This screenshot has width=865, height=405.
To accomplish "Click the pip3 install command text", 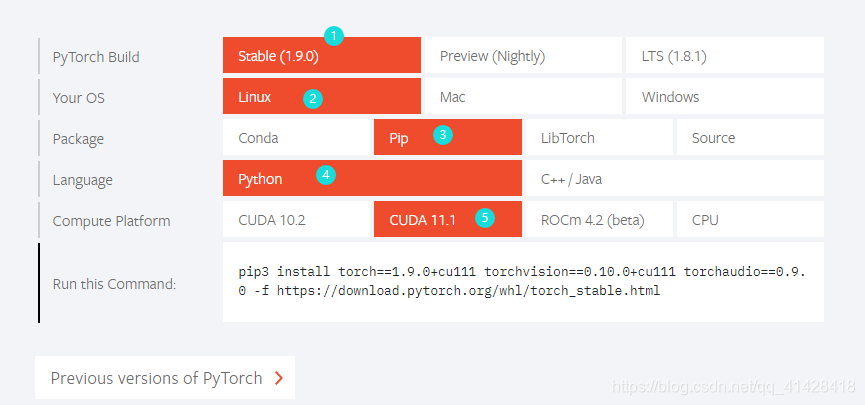I will click(522, 281).
